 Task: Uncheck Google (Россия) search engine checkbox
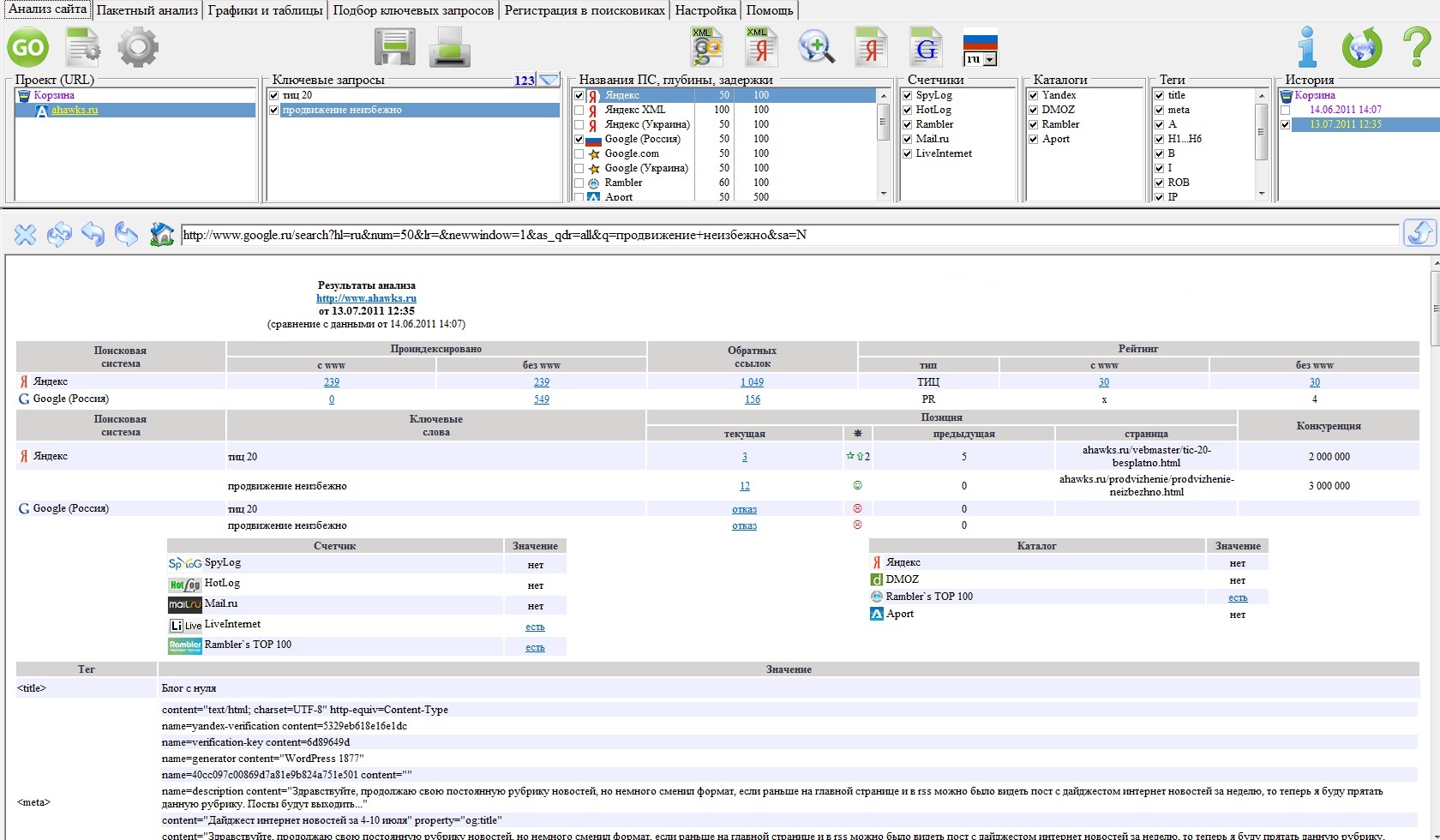coord(579,139)
